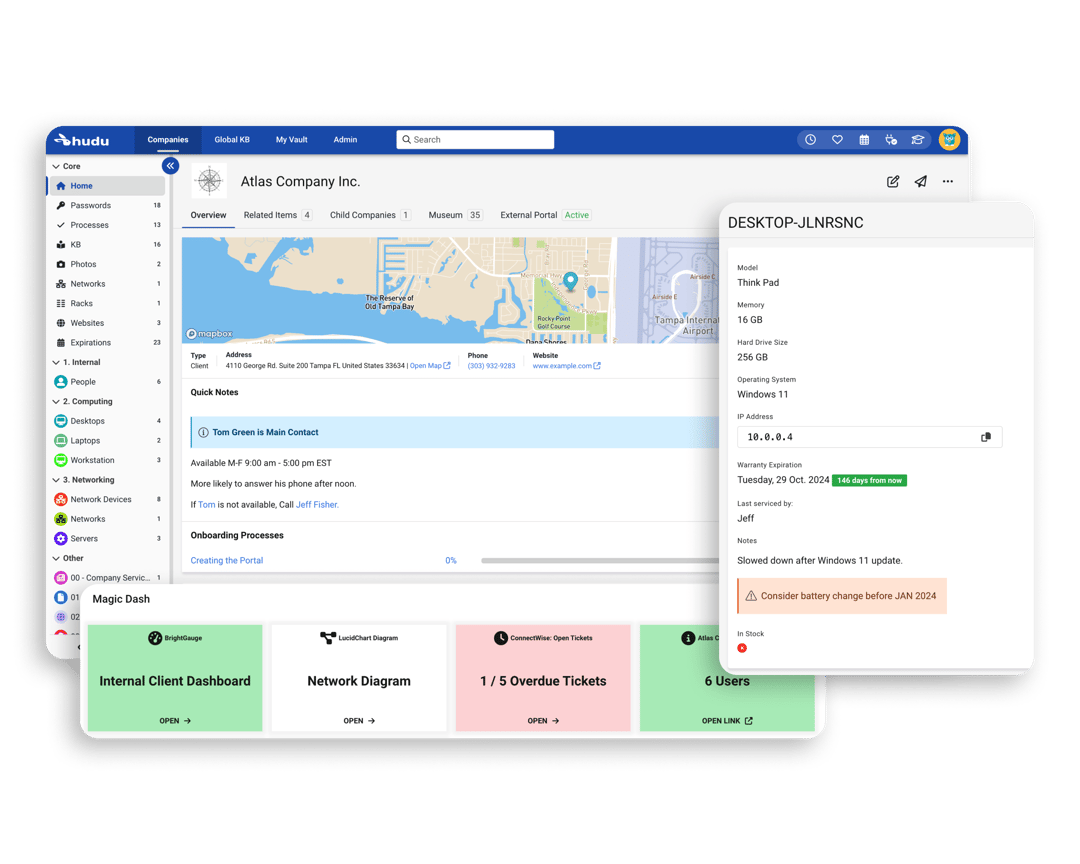Open the integrations plug icon
The image size is (1080, 864).
(891, 139)
